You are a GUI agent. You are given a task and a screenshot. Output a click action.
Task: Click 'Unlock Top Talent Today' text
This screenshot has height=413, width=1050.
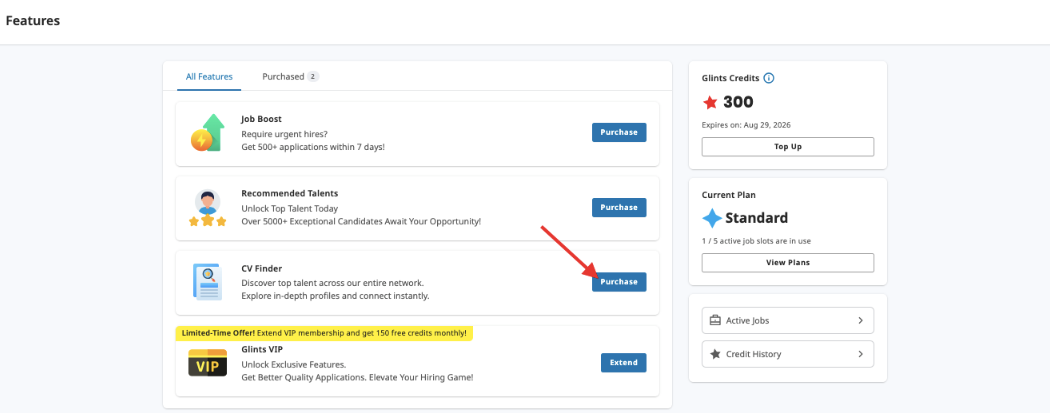pos(289,208)
